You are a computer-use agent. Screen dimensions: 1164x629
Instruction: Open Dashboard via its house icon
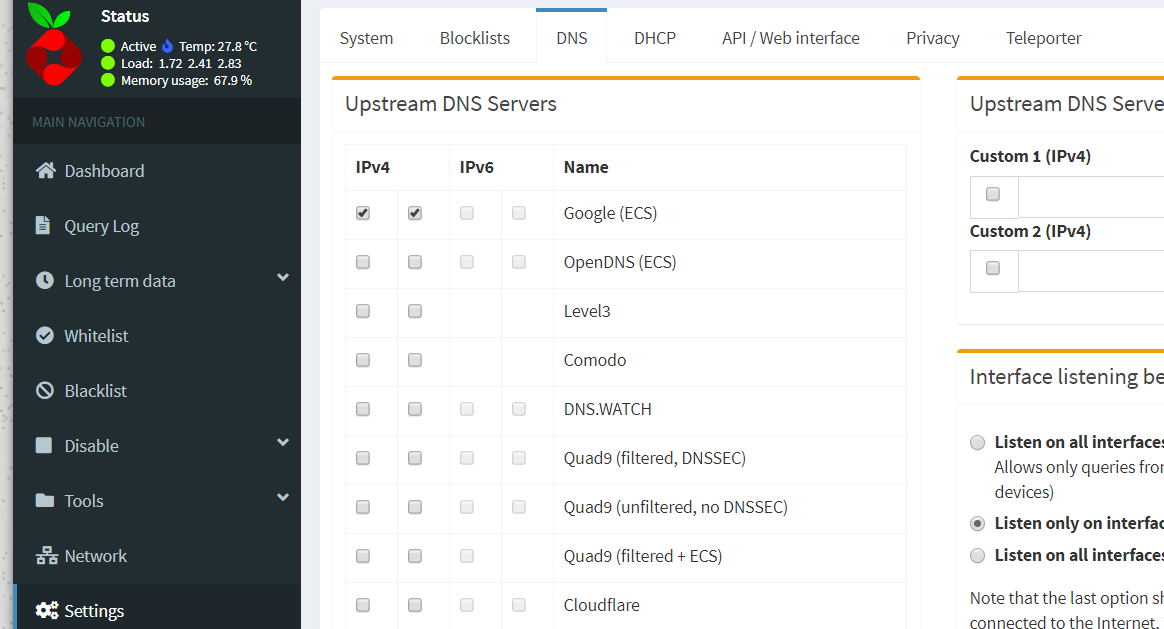click(45, 171)
